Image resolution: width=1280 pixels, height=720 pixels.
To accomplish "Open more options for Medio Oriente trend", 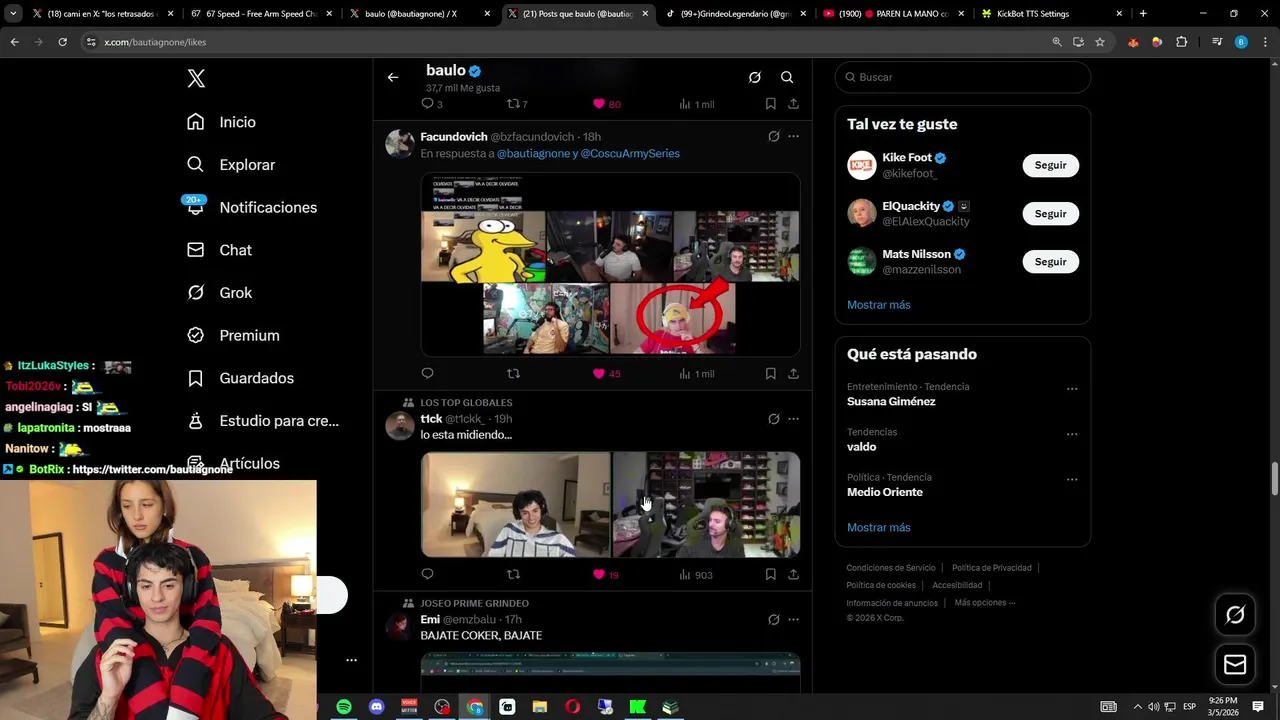I will (1072, 479).
